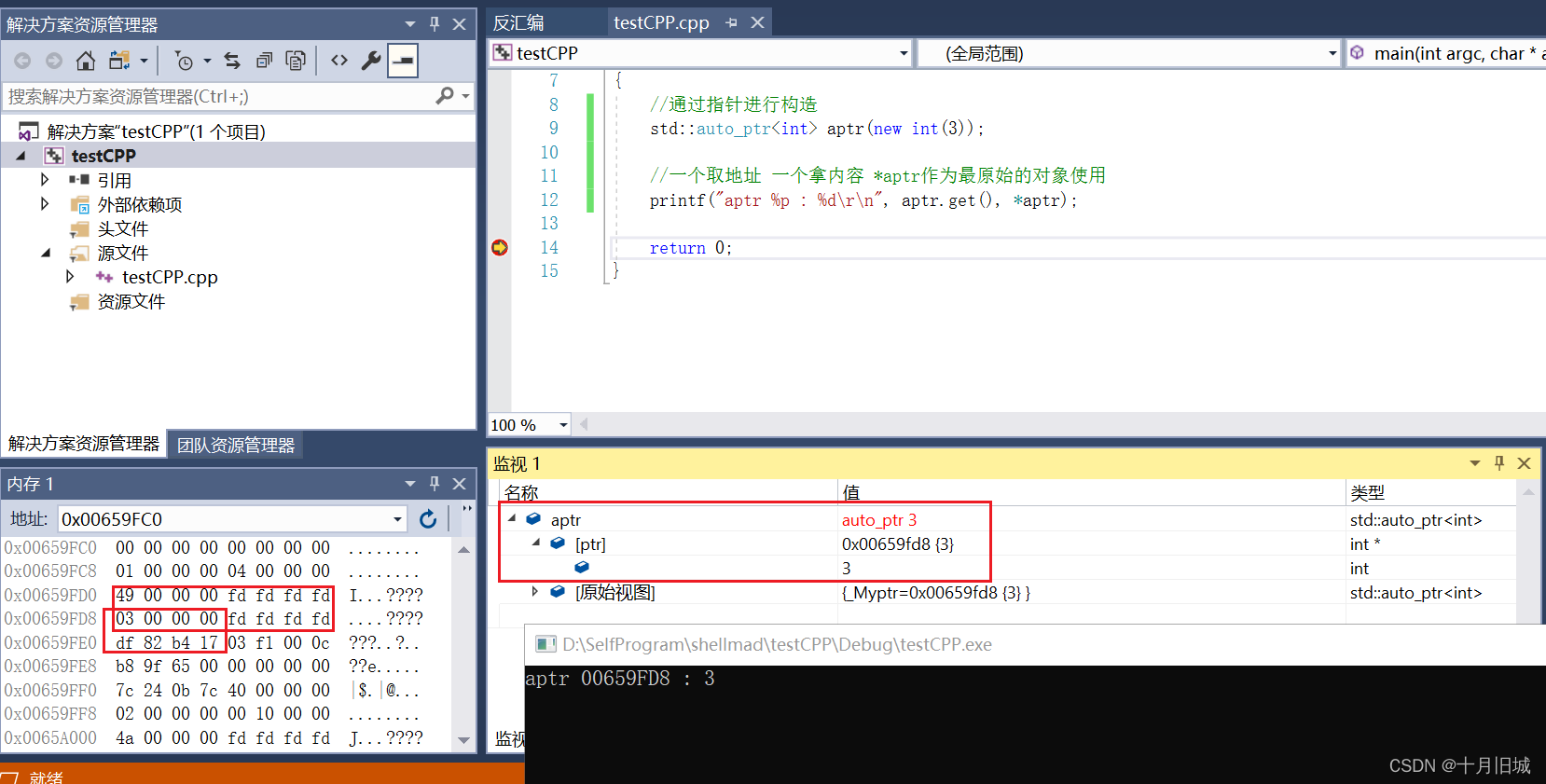
Task: Open the folder view icon's dropdown arrow
Action: click(144, 61)
